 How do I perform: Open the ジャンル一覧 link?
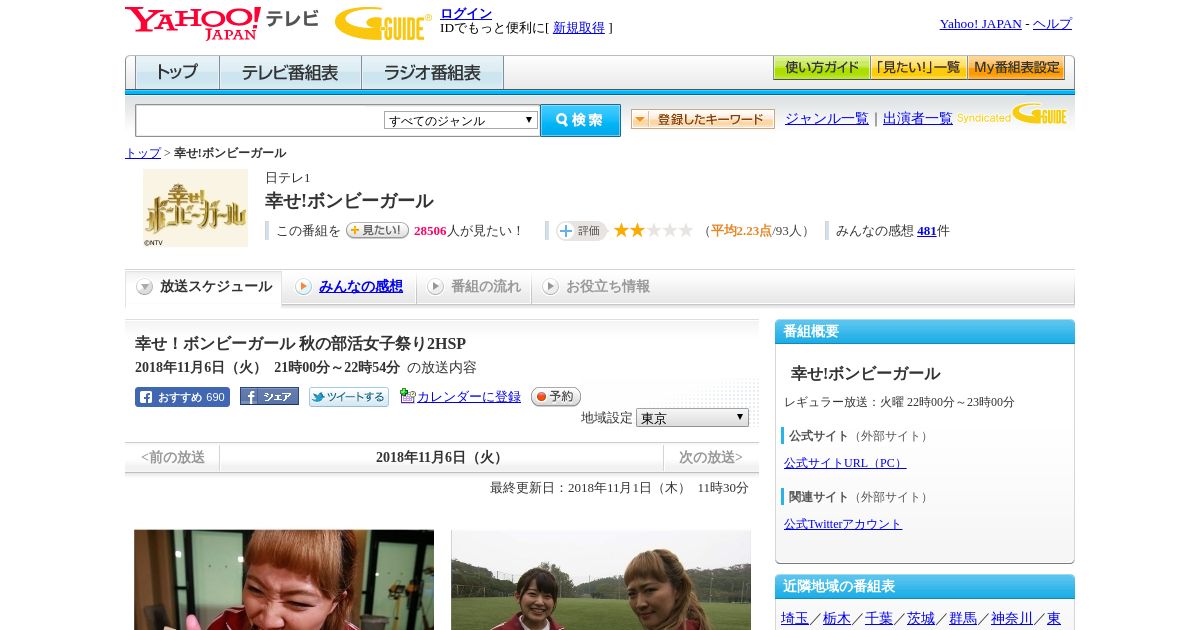point(827,118)
